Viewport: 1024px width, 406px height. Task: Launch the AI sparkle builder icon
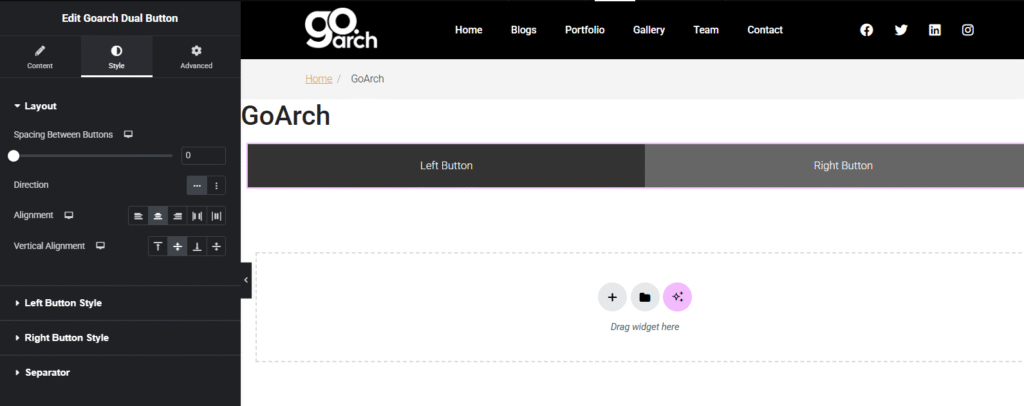677,297
